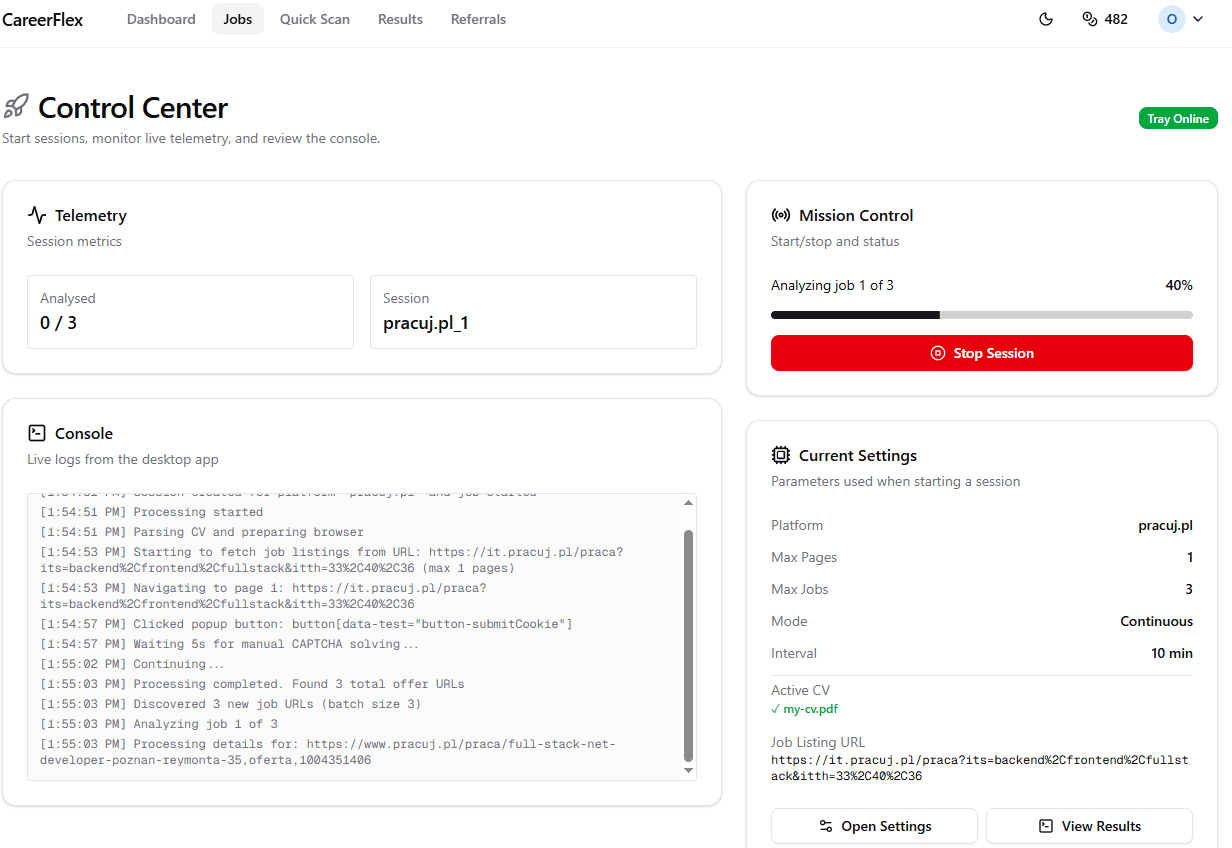Open Settings from Current Settings panel
The image size is (1232, 848).
point(873,825)
